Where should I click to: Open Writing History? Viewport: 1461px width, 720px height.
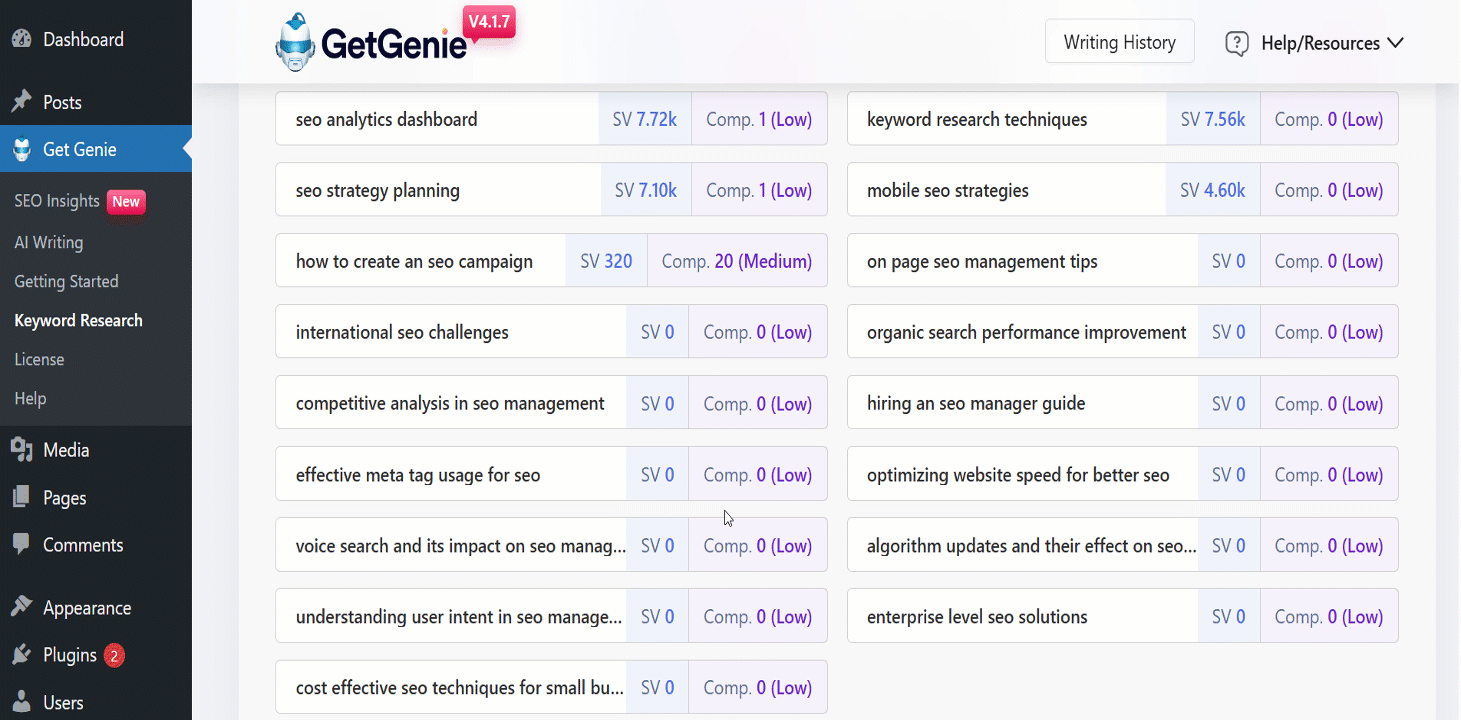1120,42
